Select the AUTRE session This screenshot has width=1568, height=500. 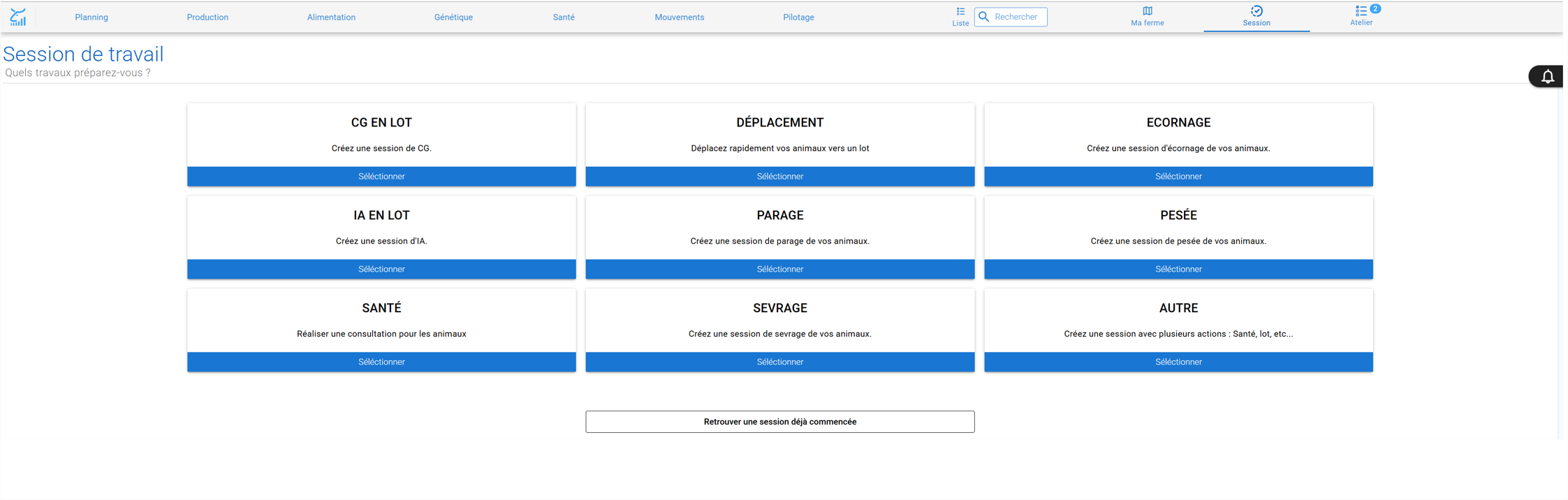[x=1178, y=362]
